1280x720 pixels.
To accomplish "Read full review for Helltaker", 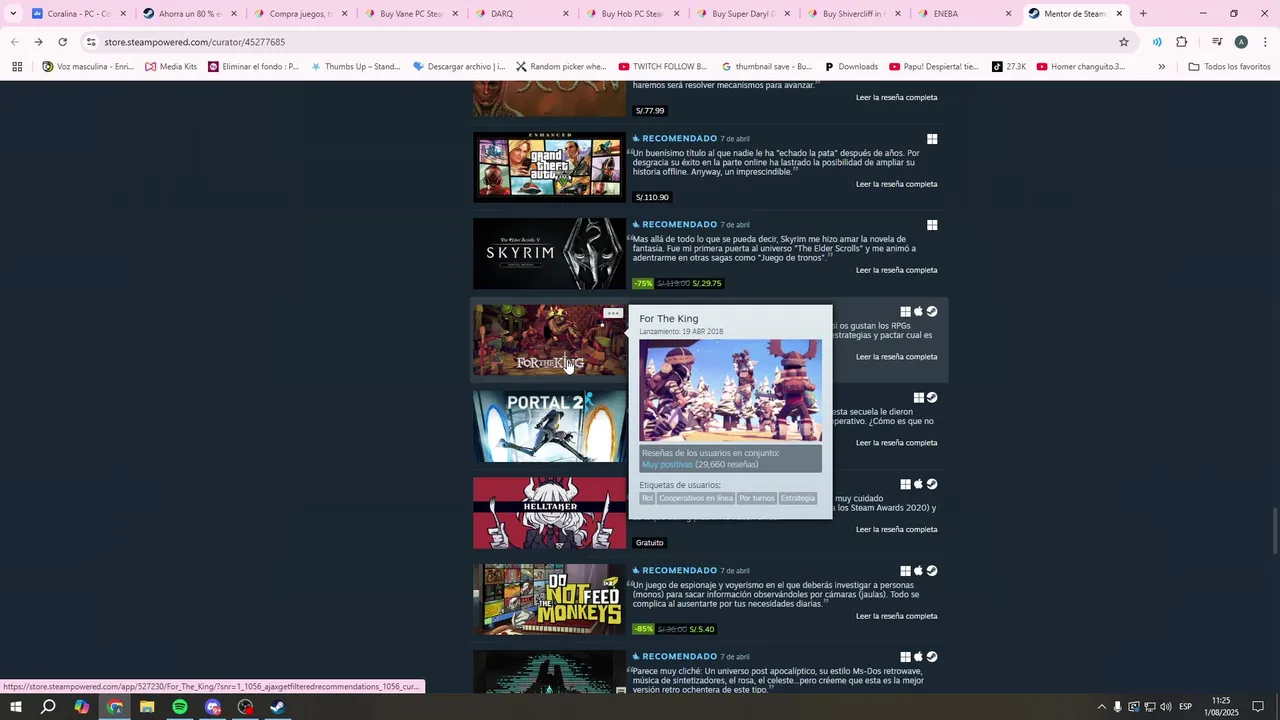I will click(896, 529).
